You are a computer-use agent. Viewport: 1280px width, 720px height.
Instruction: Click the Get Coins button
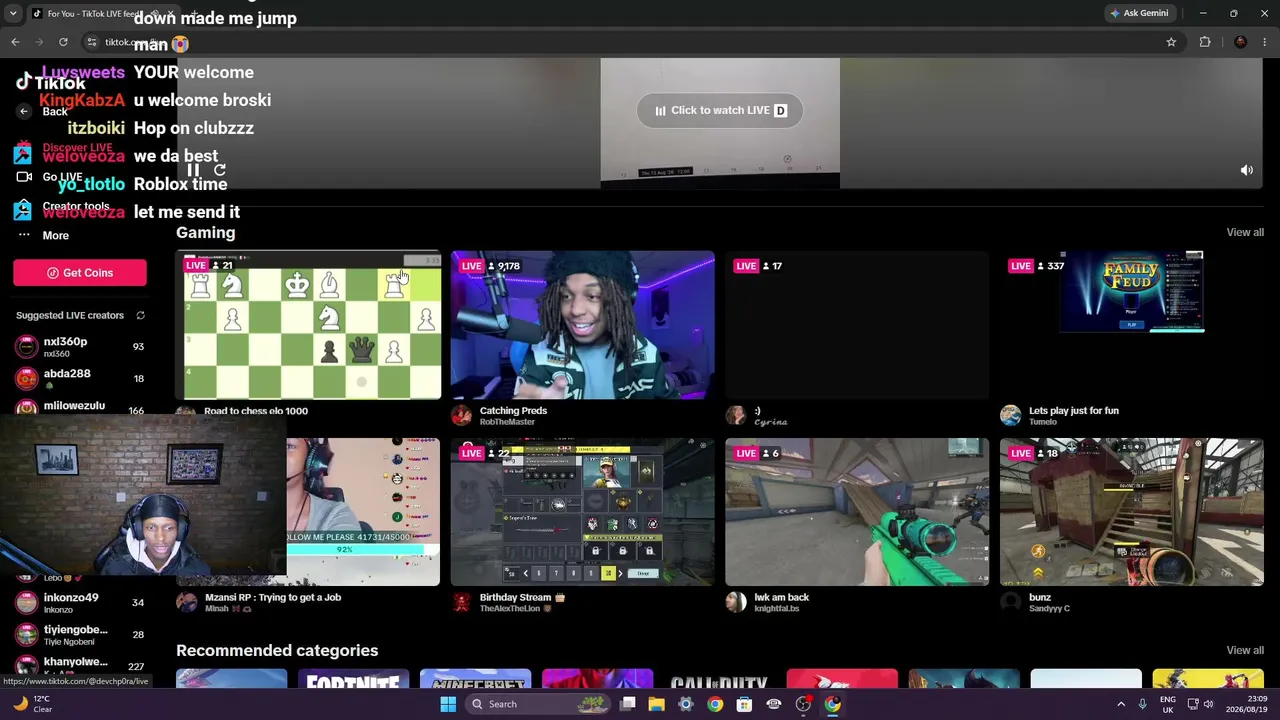(x=80, y=273)
